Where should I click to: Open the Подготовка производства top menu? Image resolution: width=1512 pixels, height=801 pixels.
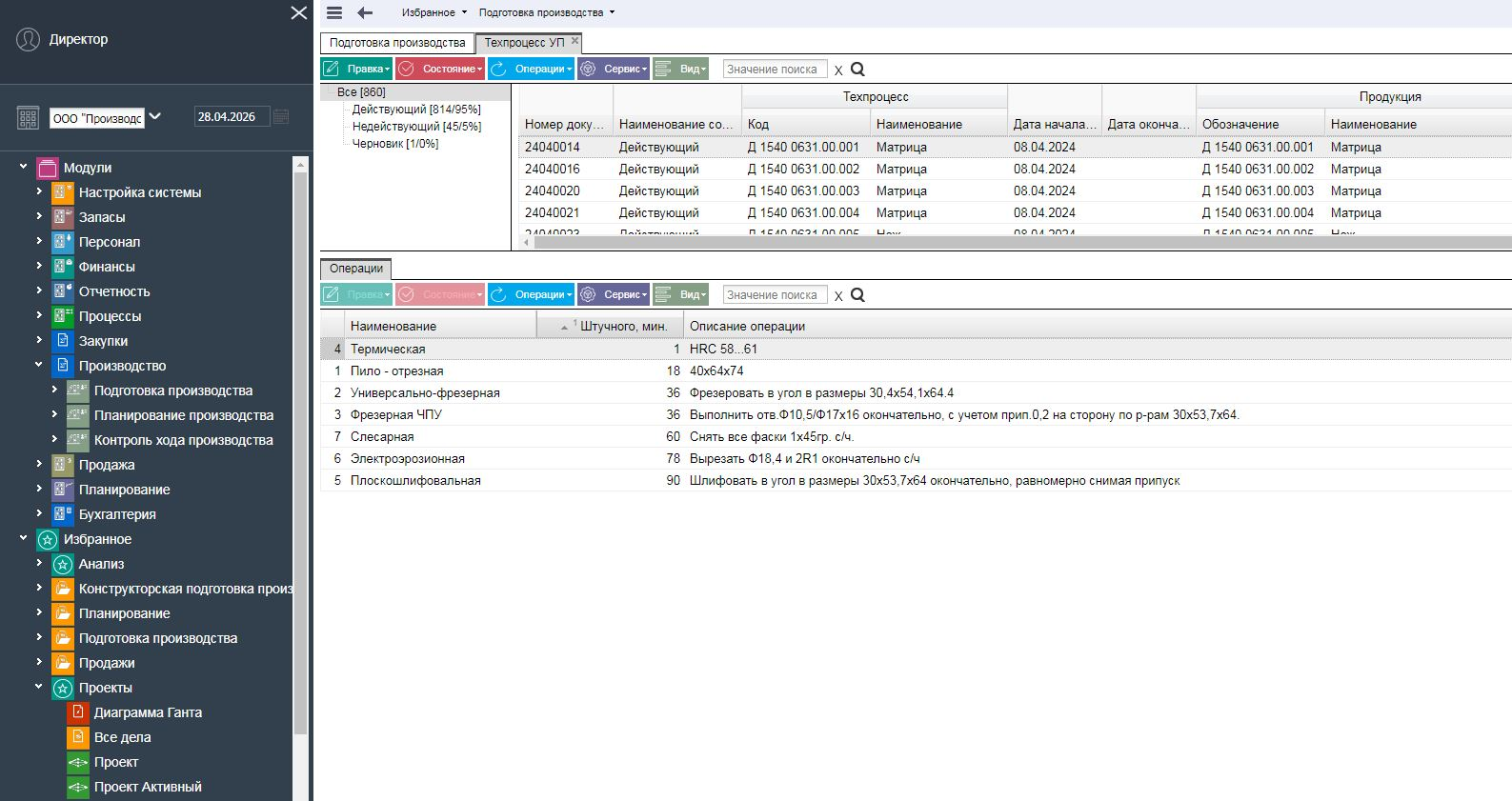547,12
